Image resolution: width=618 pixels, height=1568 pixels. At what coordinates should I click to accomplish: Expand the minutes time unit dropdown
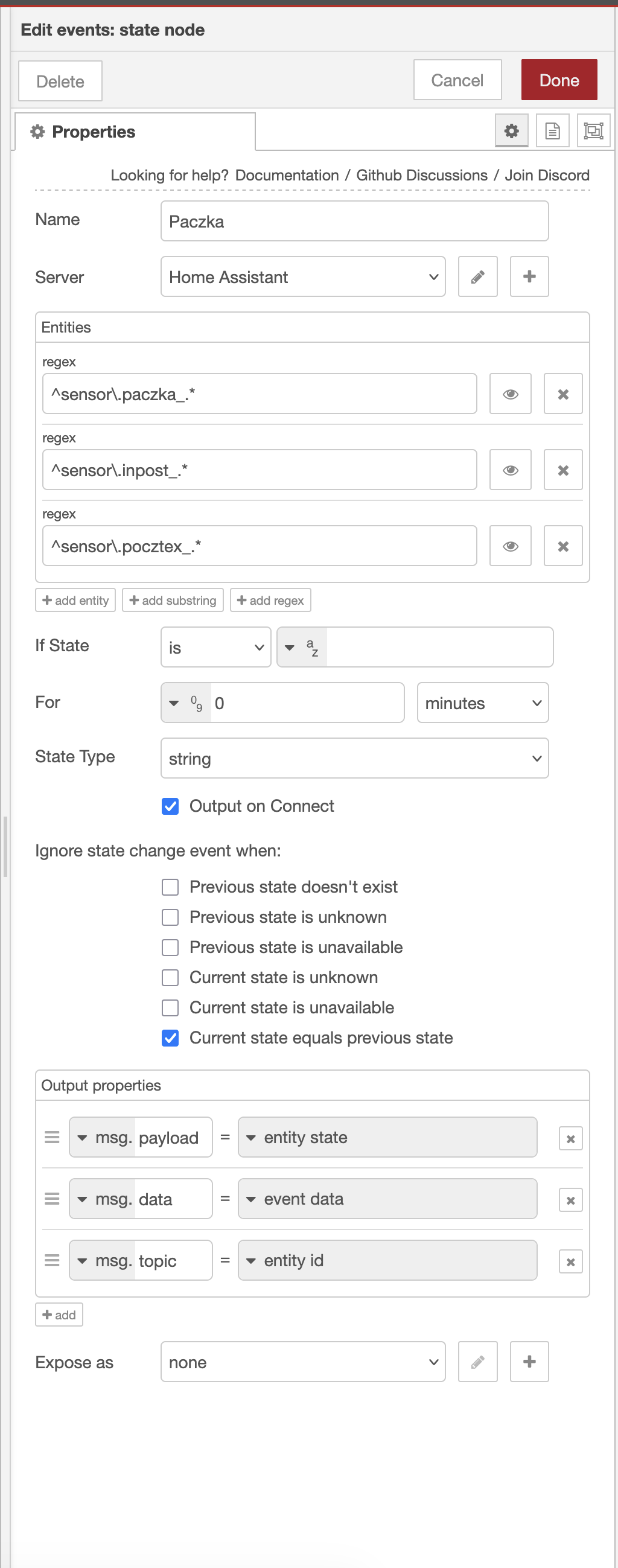(482, 703)
